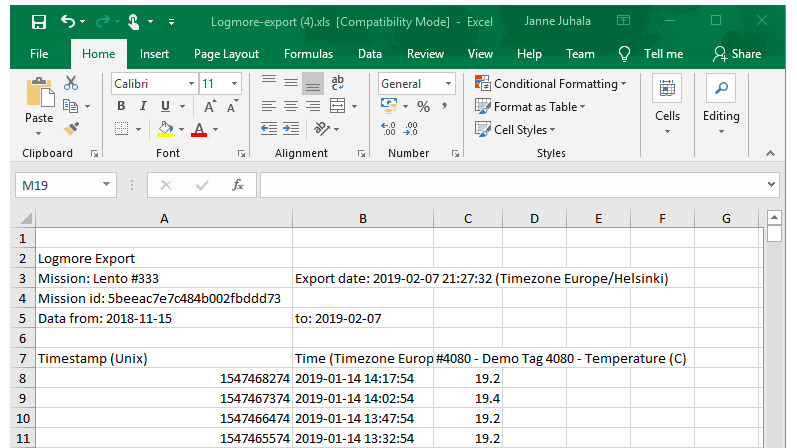Apply cell borders icon
797x448 pixels.
pyautogui.click(x=121, y=129)
